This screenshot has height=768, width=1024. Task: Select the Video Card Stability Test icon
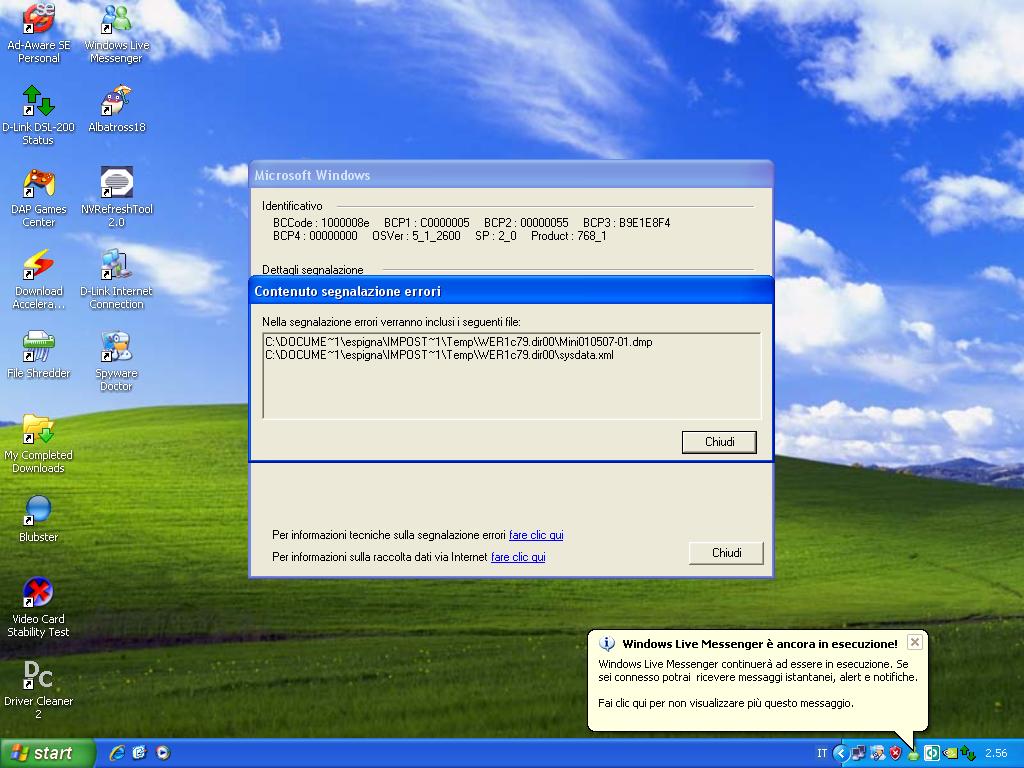[39, 608]
